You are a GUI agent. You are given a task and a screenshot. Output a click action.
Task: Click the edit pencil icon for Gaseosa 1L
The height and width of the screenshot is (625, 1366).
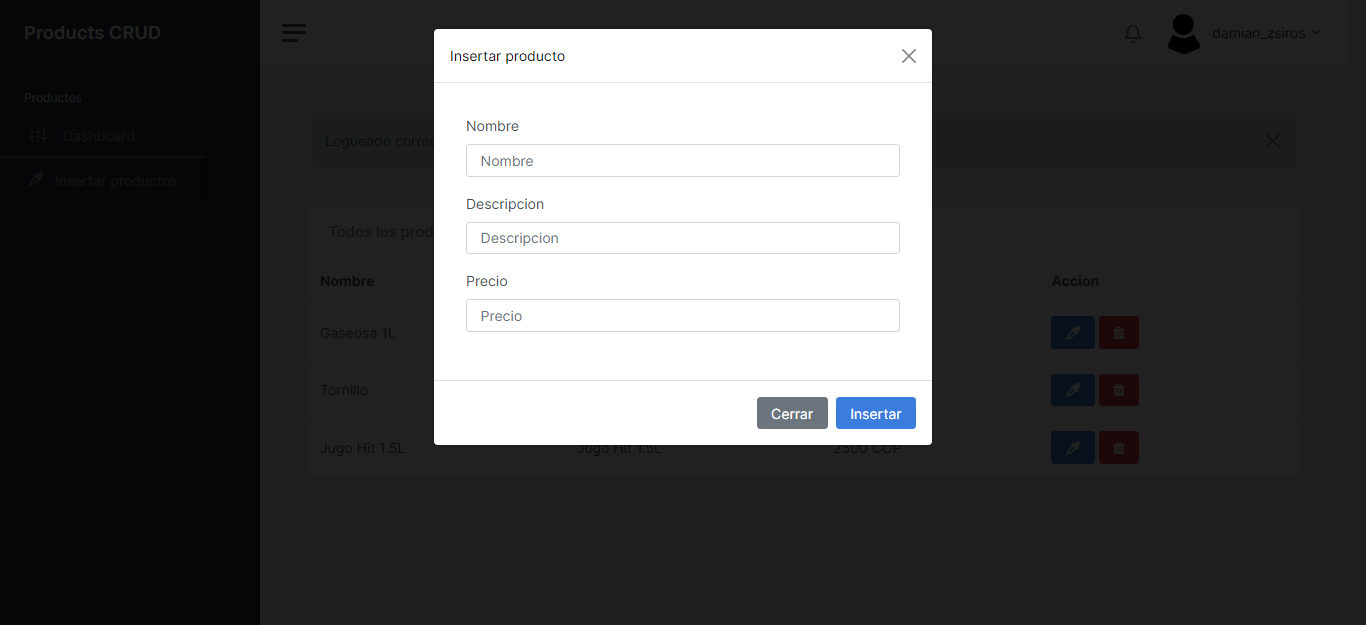pos(1072,332)
